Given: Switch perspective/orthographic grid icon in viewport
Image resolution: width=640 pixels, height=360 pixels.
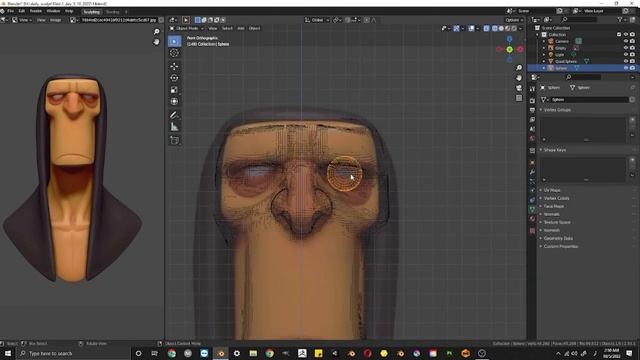Looking at the screenshot, I should click(519, 98).
